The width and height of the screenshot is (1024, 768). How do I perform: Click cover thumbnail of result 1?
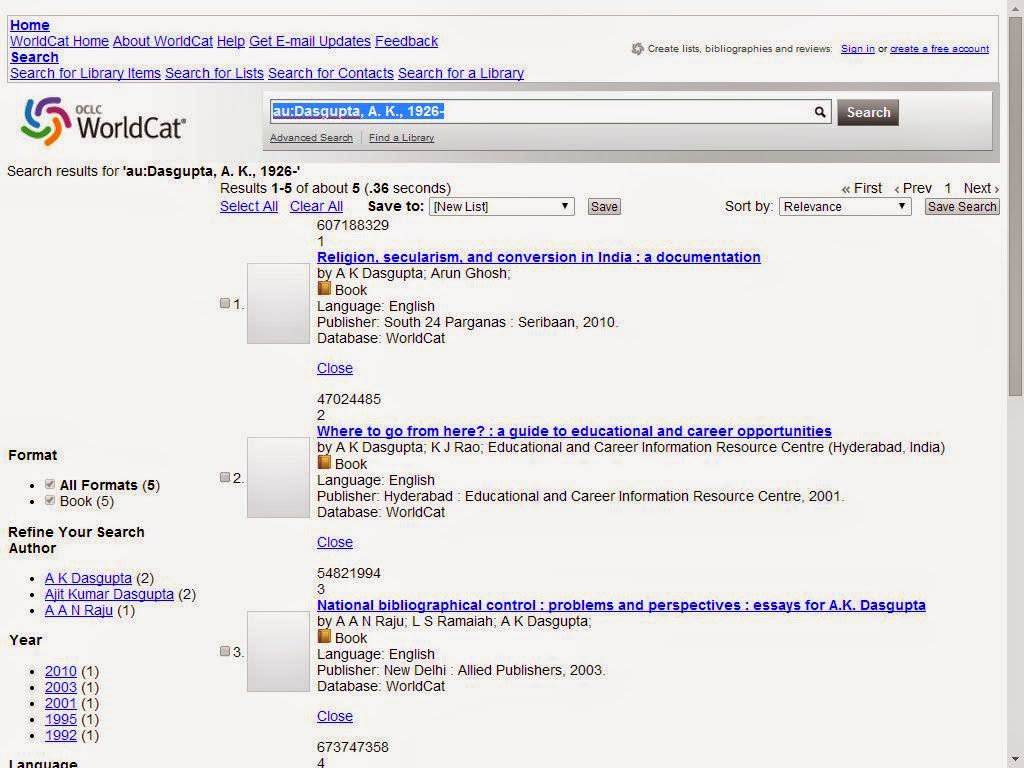[x=278, y=303]
